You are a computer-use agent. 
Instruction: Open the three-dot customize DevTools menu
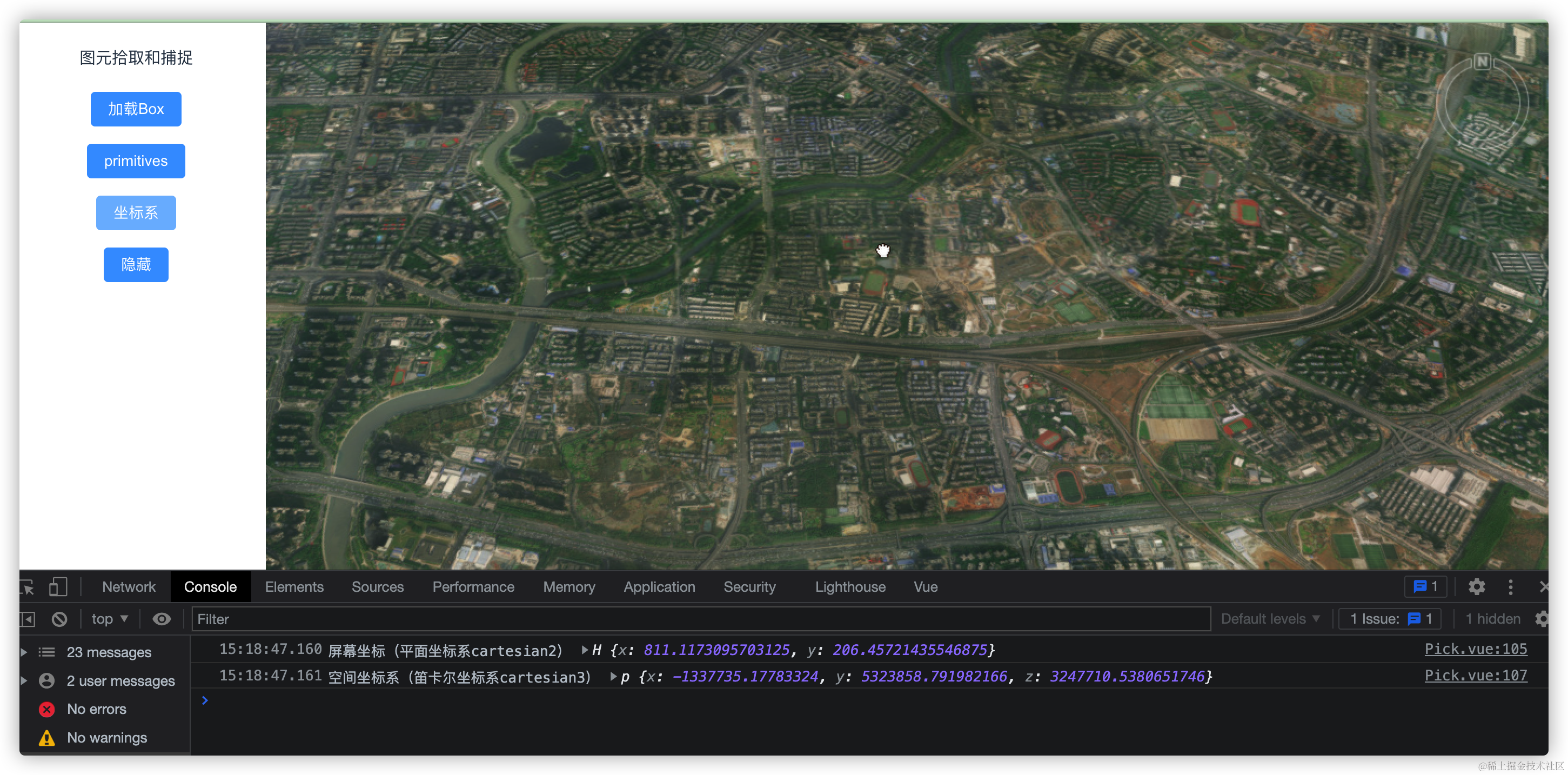pos(1511,587)
